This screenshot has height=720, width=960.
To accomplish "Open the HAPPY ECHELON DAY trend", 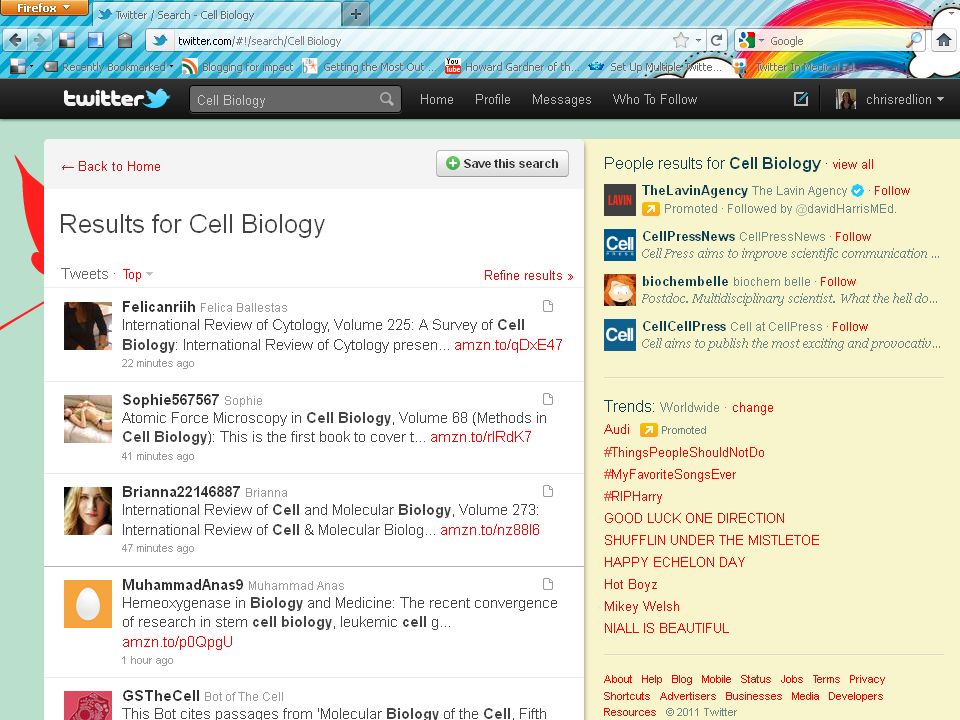I will click(674, 563).
